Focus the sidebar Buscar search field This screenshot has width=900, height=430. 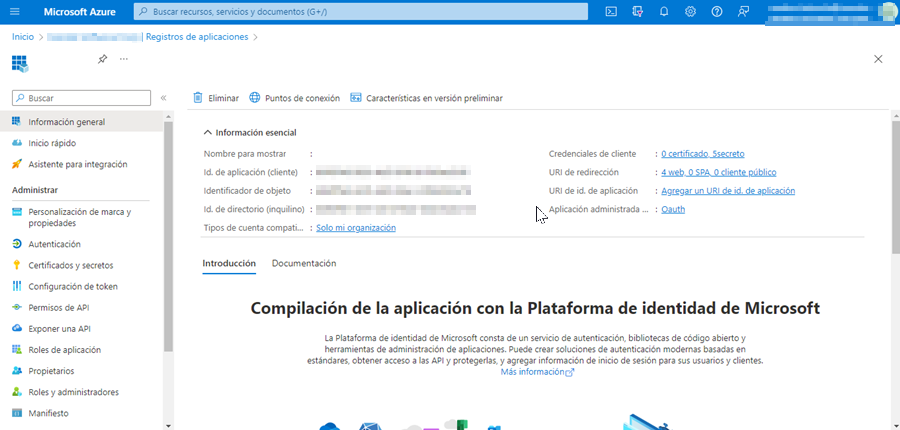(81, 98)
